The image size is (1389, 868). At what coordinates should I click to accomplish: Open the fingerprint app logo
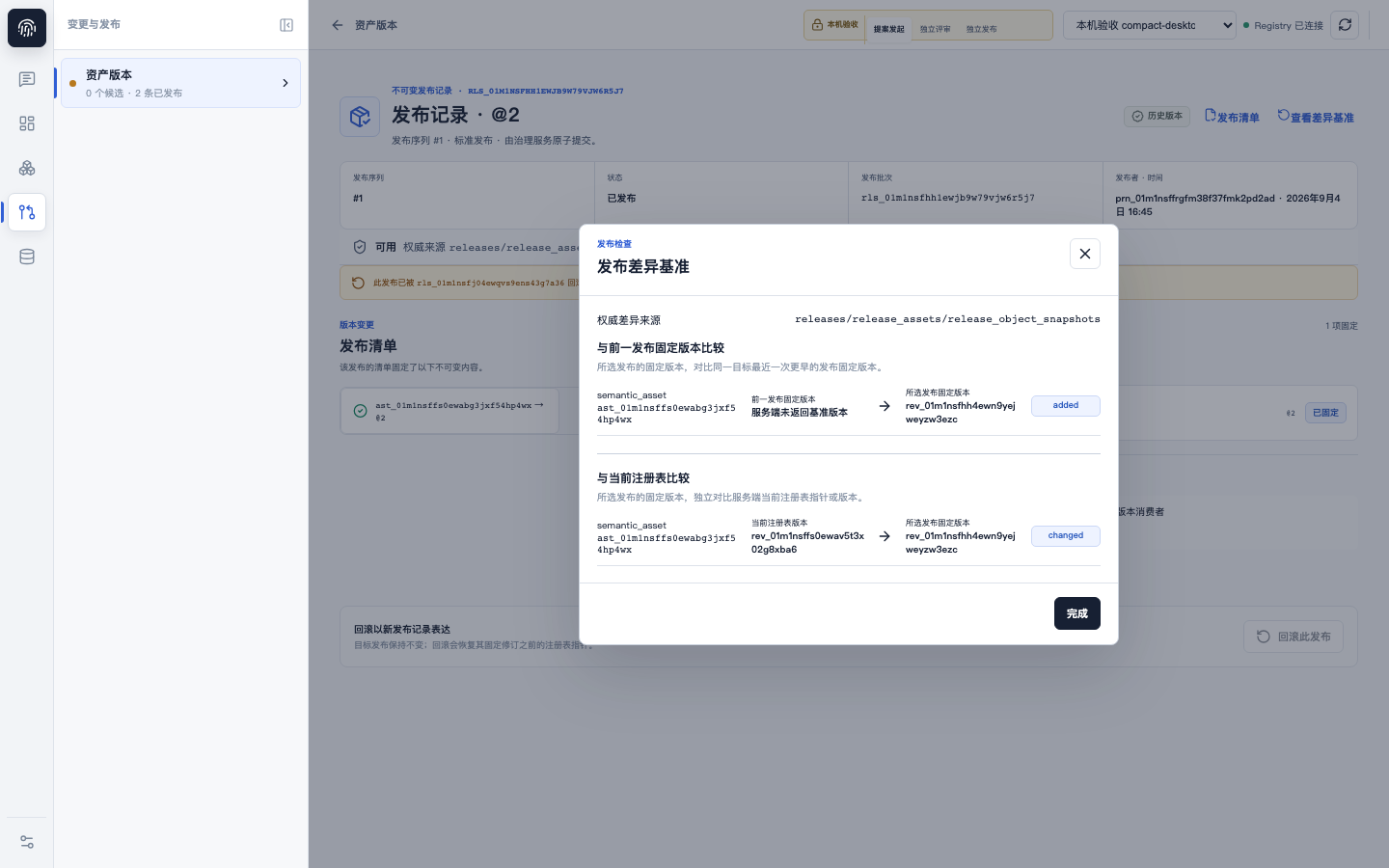point(27,28)
